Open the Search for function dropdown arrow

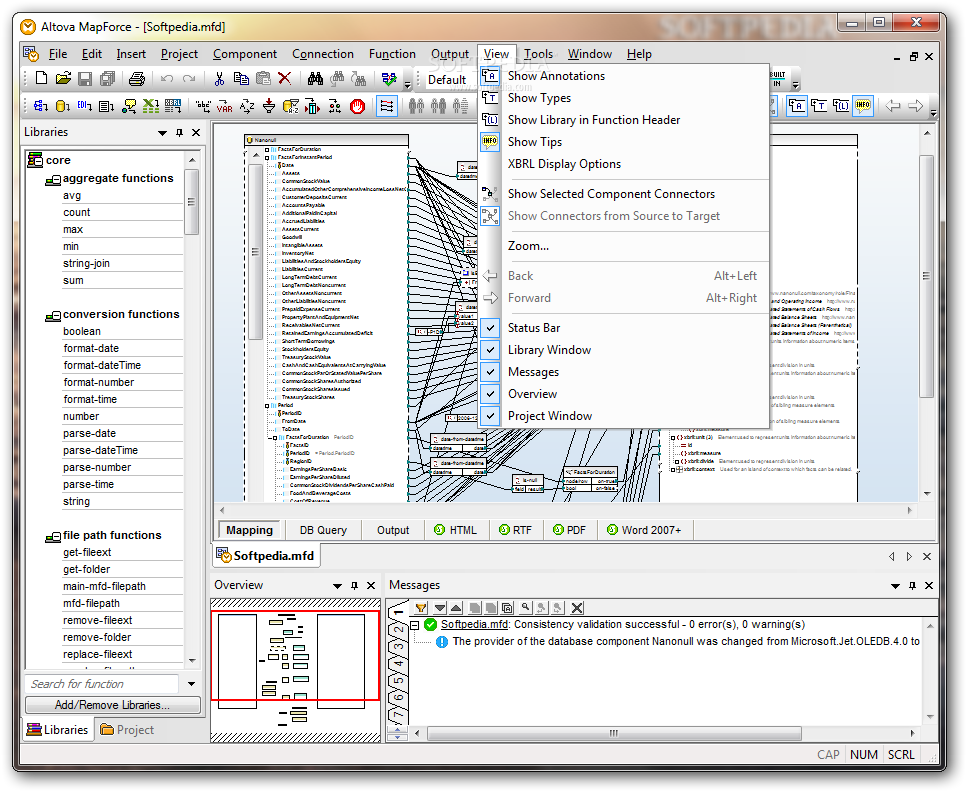pyautogui.click(x=191, y=684)
